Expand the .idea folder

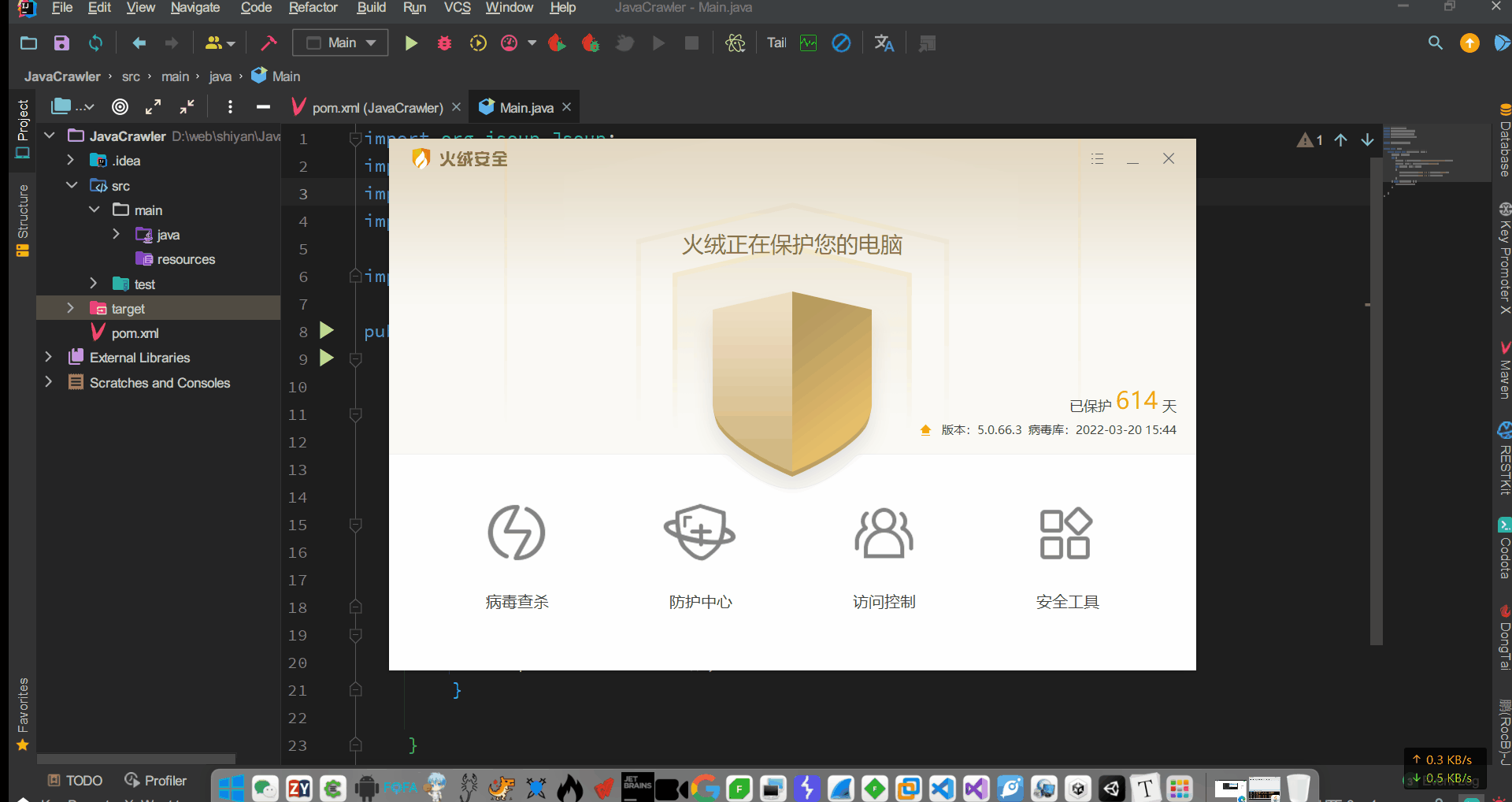pos(71,160)
